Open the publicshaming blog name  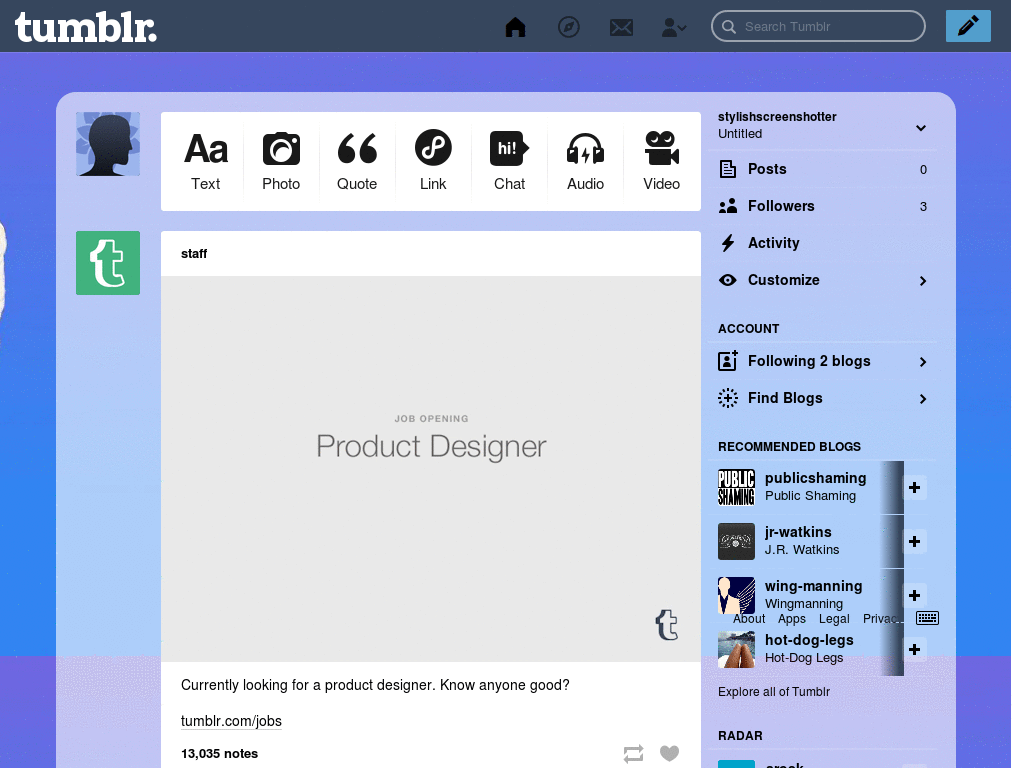pos(815,478)
